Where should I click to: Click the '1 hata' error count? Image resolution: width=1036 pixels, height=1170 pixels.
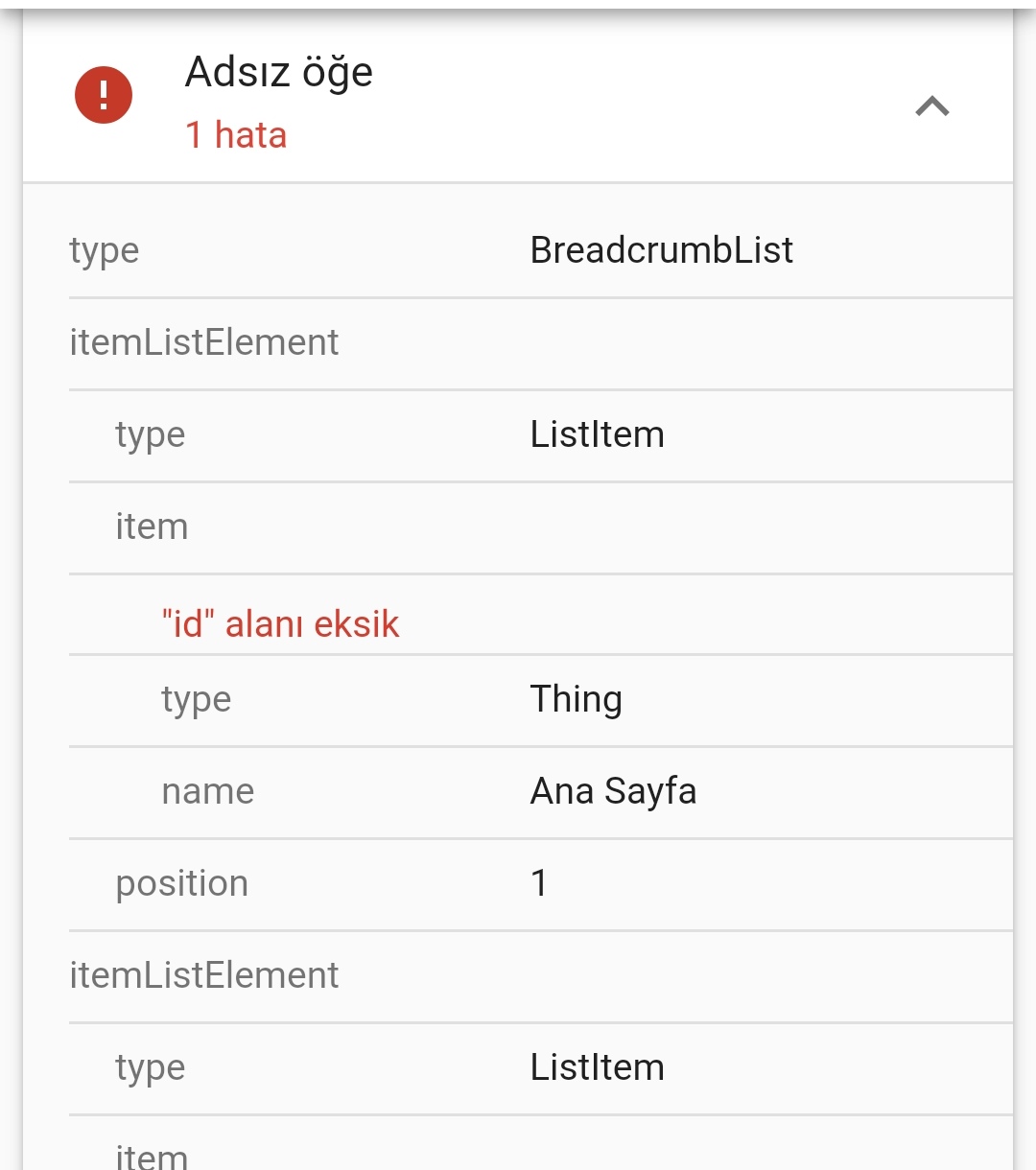coord(236,135)
